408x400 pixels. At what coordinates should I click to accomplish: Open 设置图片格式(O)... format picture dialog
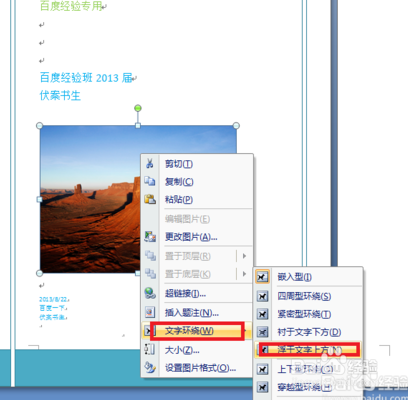(x=197, y=368)
